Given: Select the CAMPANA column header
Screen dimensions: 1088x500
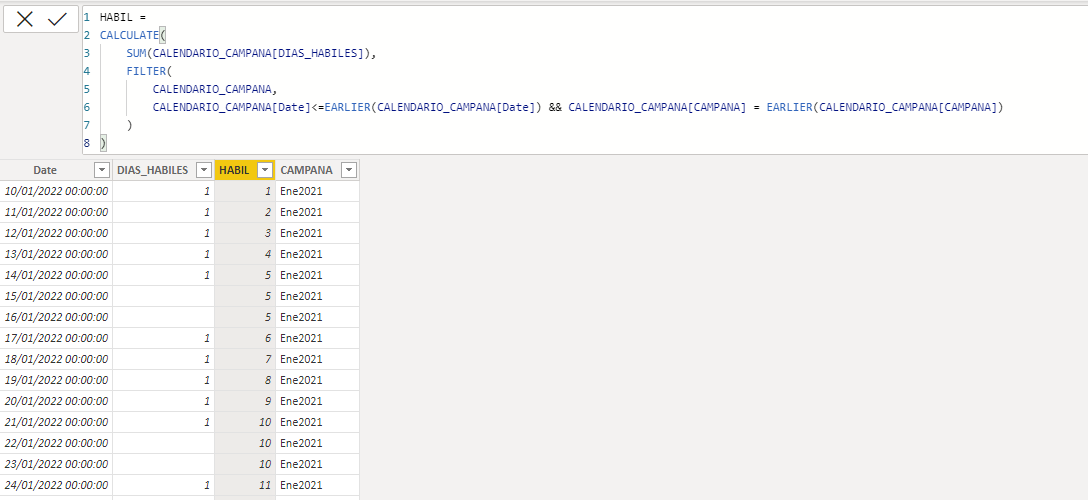Looking at the screenshot, I should click(317, 170).
